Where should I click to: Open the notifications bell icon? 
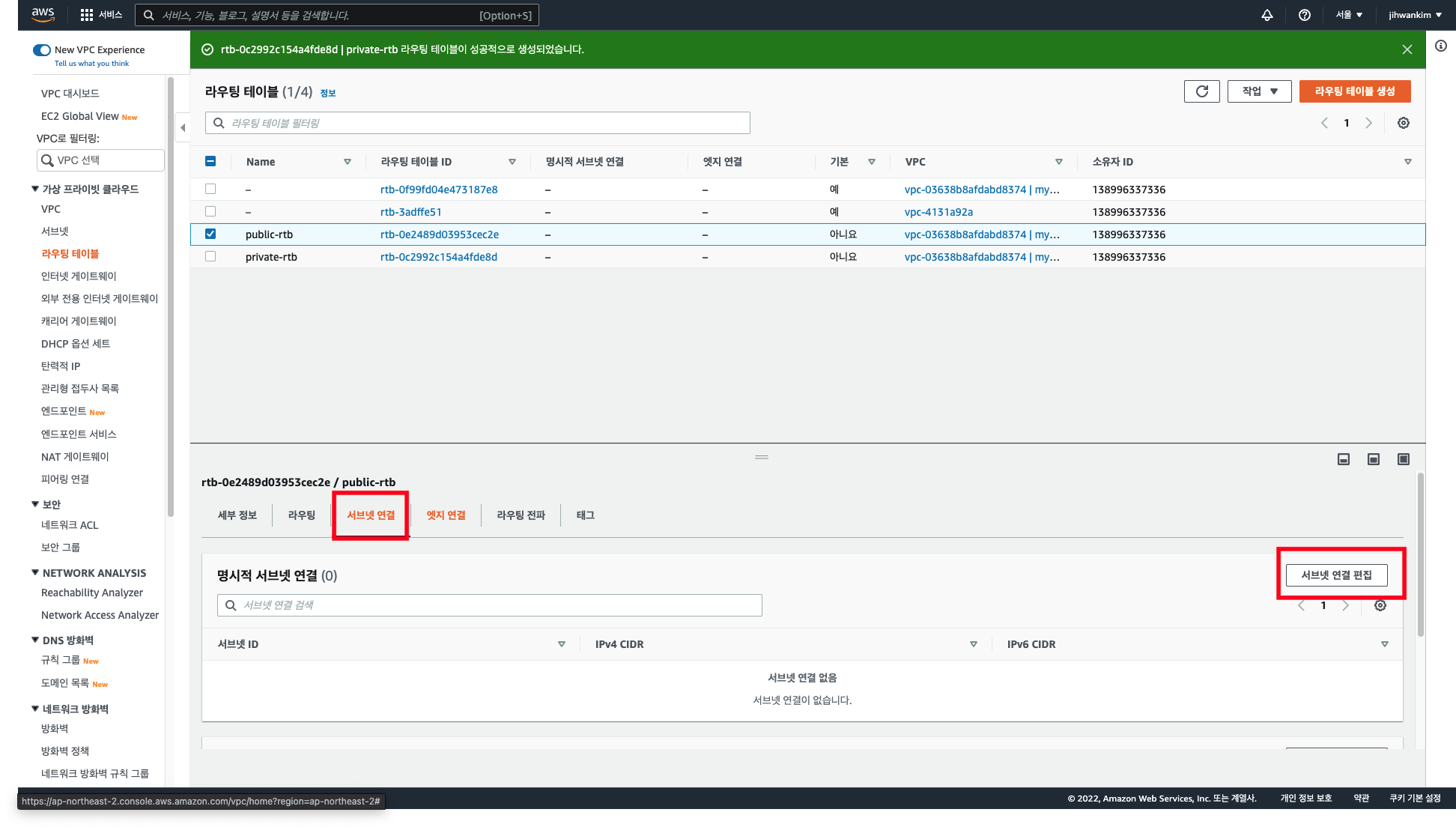[x=1267, y=15]
